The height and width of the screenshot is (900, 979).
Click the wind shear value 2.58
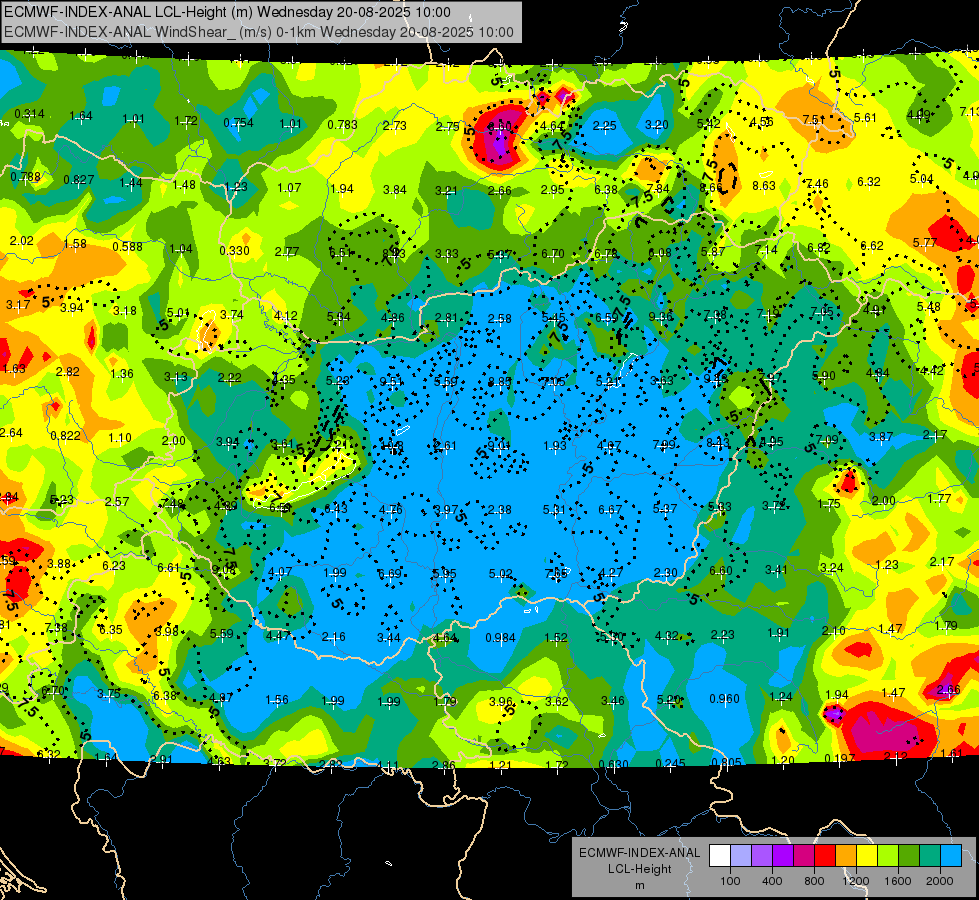[x=499, y=319]
